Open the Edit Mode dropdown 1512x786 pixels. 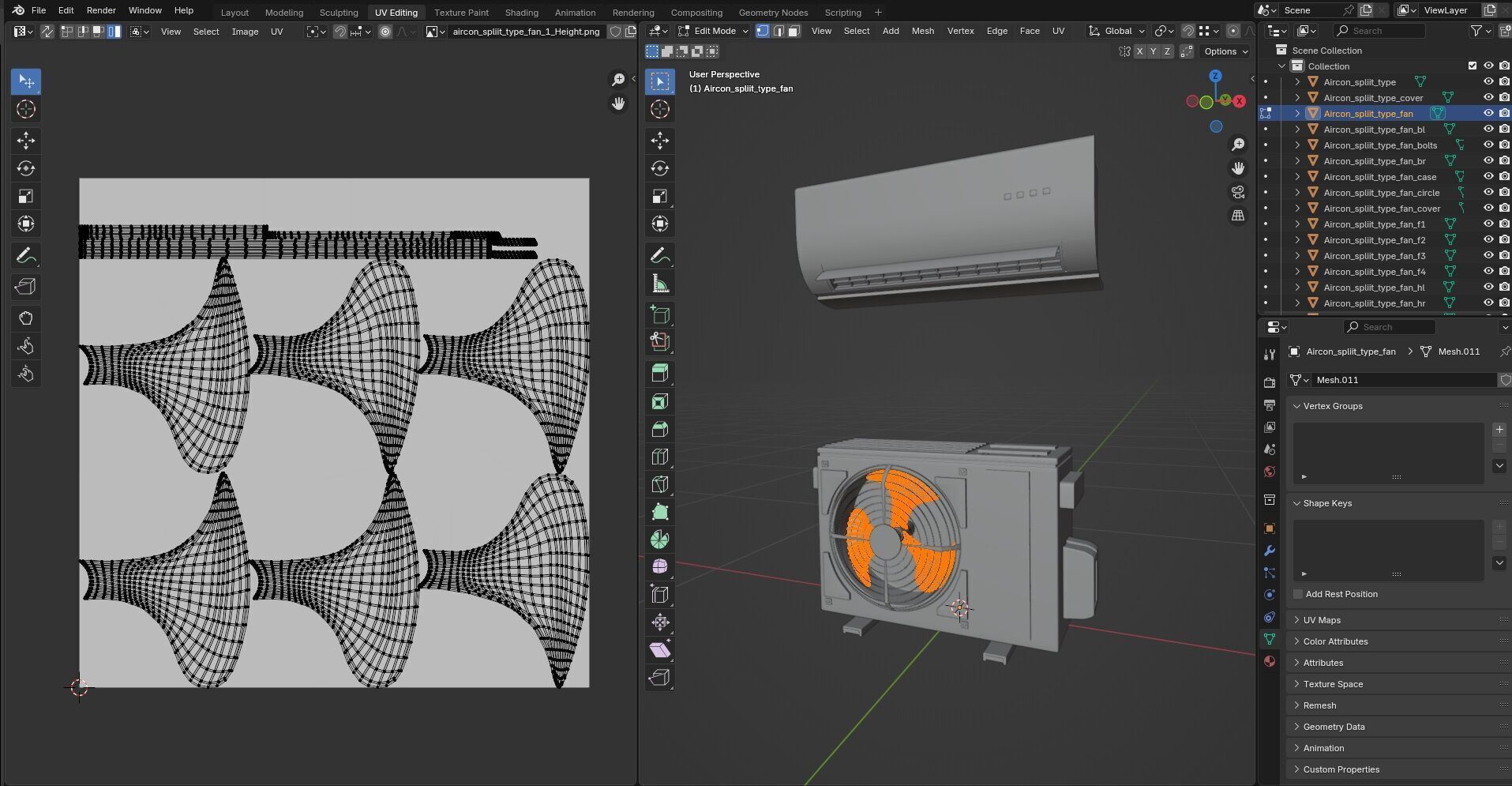click(x=713, y=32)
